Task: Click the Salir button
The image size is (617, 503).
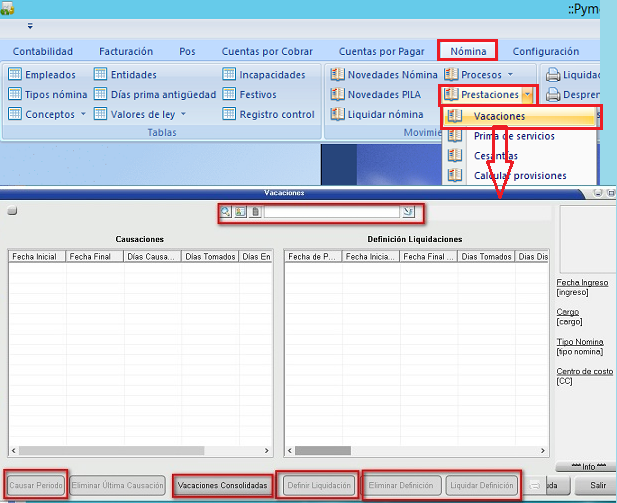Action: (x=598, y=486)
